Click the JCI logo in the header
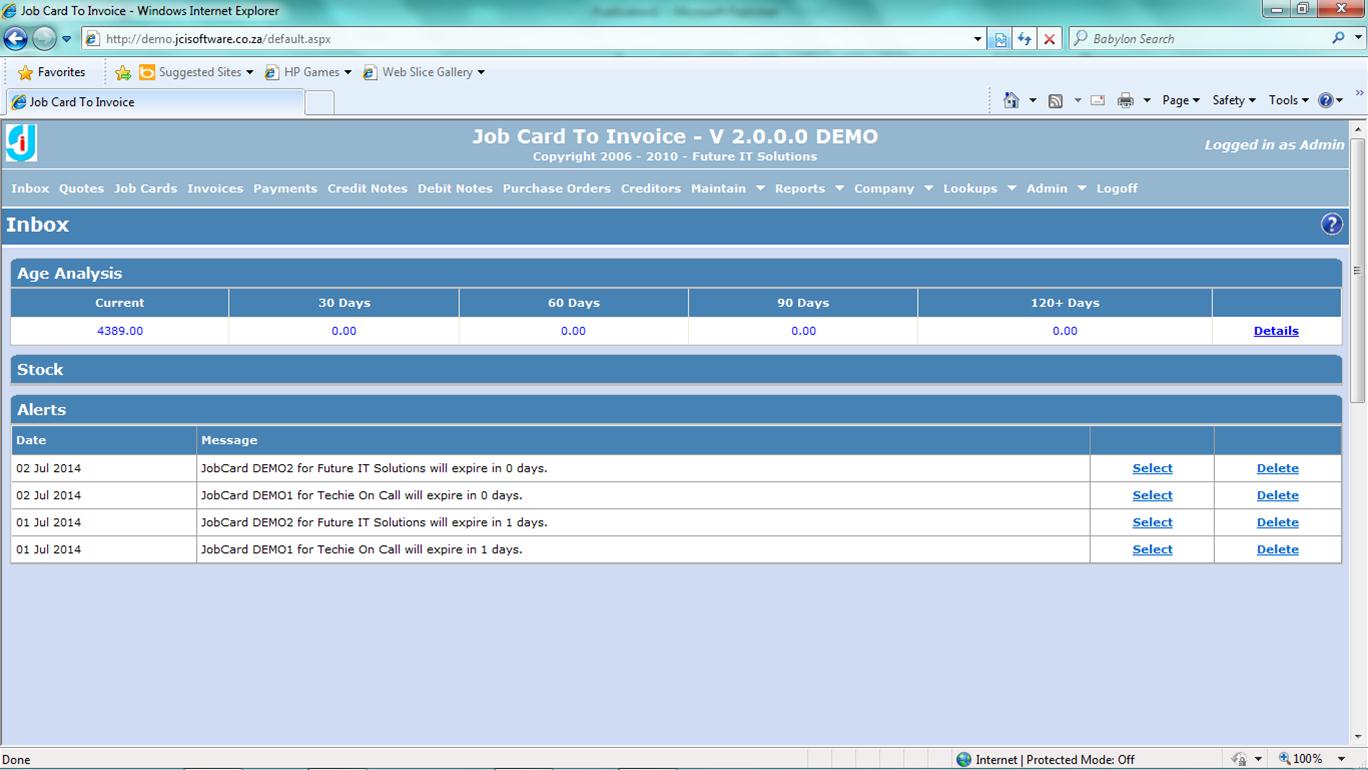This screenshot has height=770, width=1368. click(x=21, y=143)
